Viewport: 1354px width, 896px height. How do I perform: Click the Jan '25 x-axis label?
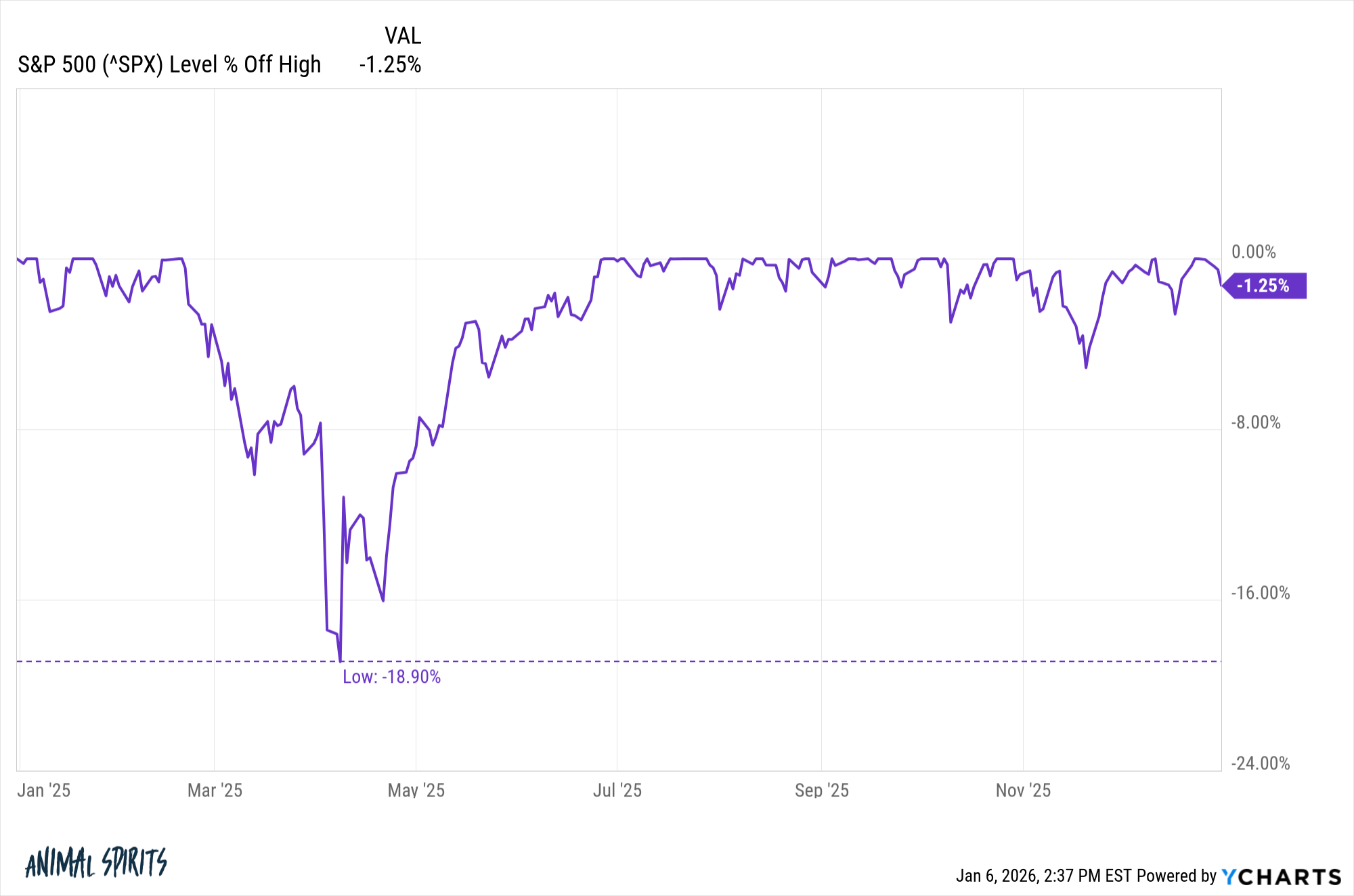click(44, 790)
